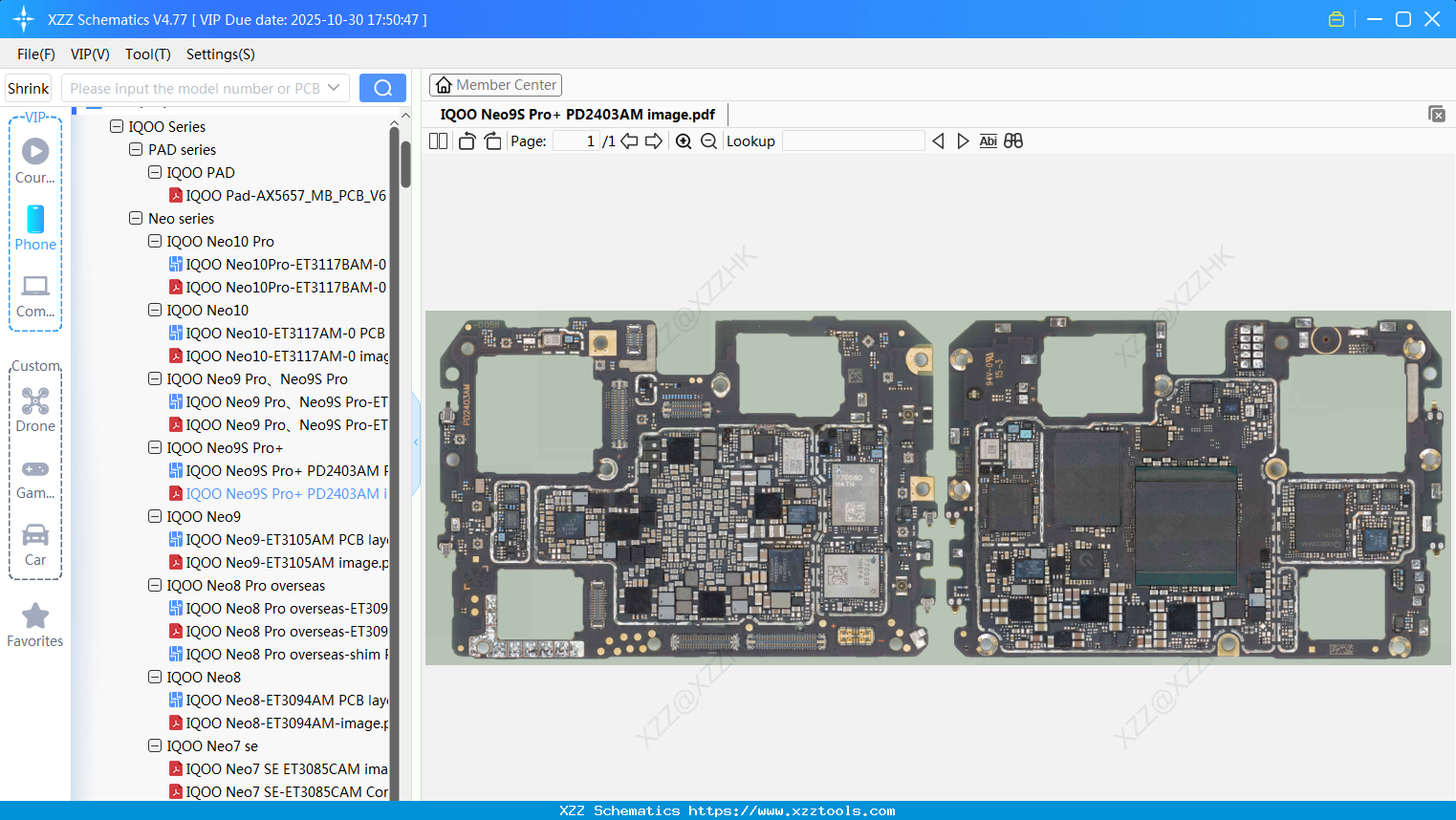Collapse the Neo series tree node
Viewport: 1456px width, 820px height.
[x=136, y=218]
